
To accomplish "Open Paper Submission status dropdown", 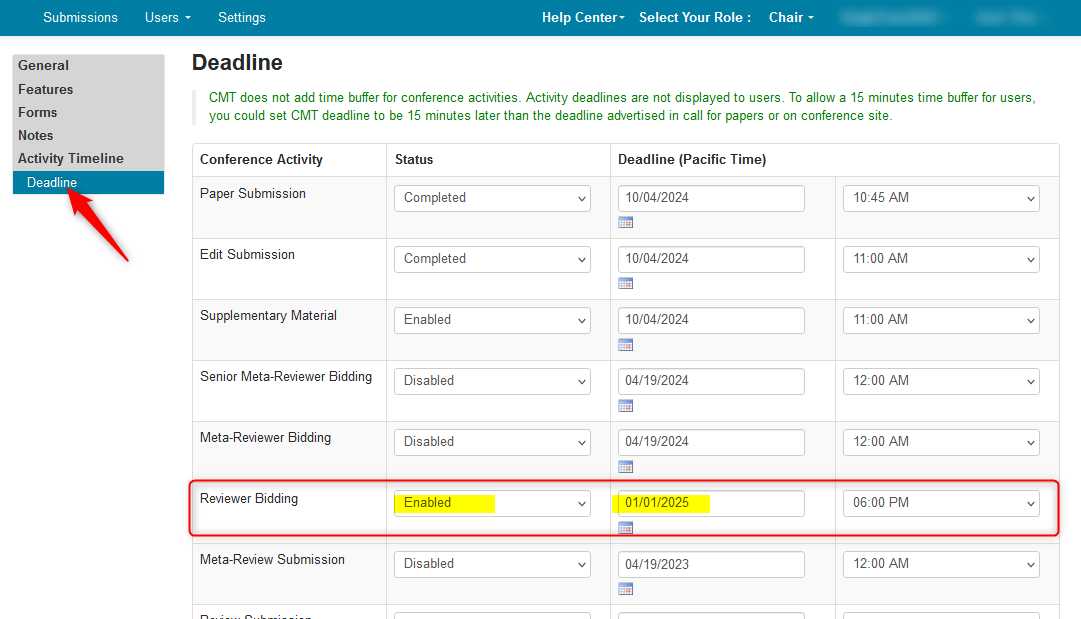I will tap(492, 198).
